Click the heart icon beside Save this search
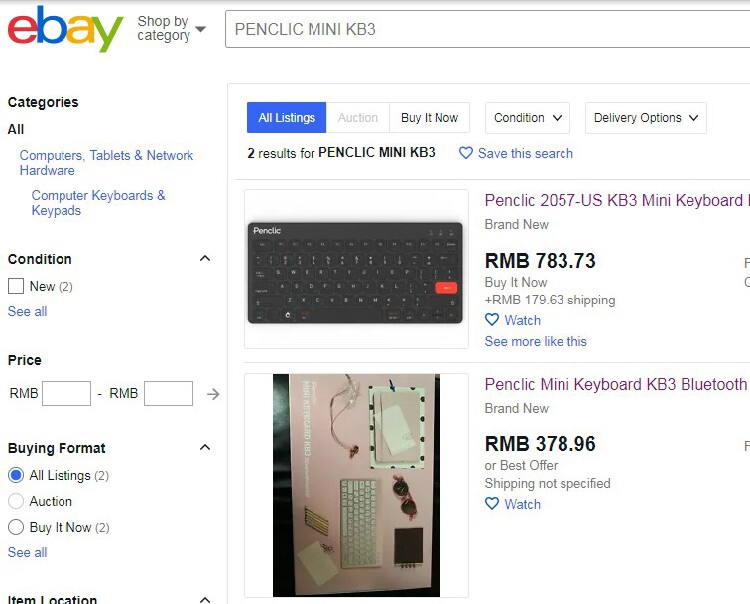The image size is (750, 604). (x=466, y=153)
